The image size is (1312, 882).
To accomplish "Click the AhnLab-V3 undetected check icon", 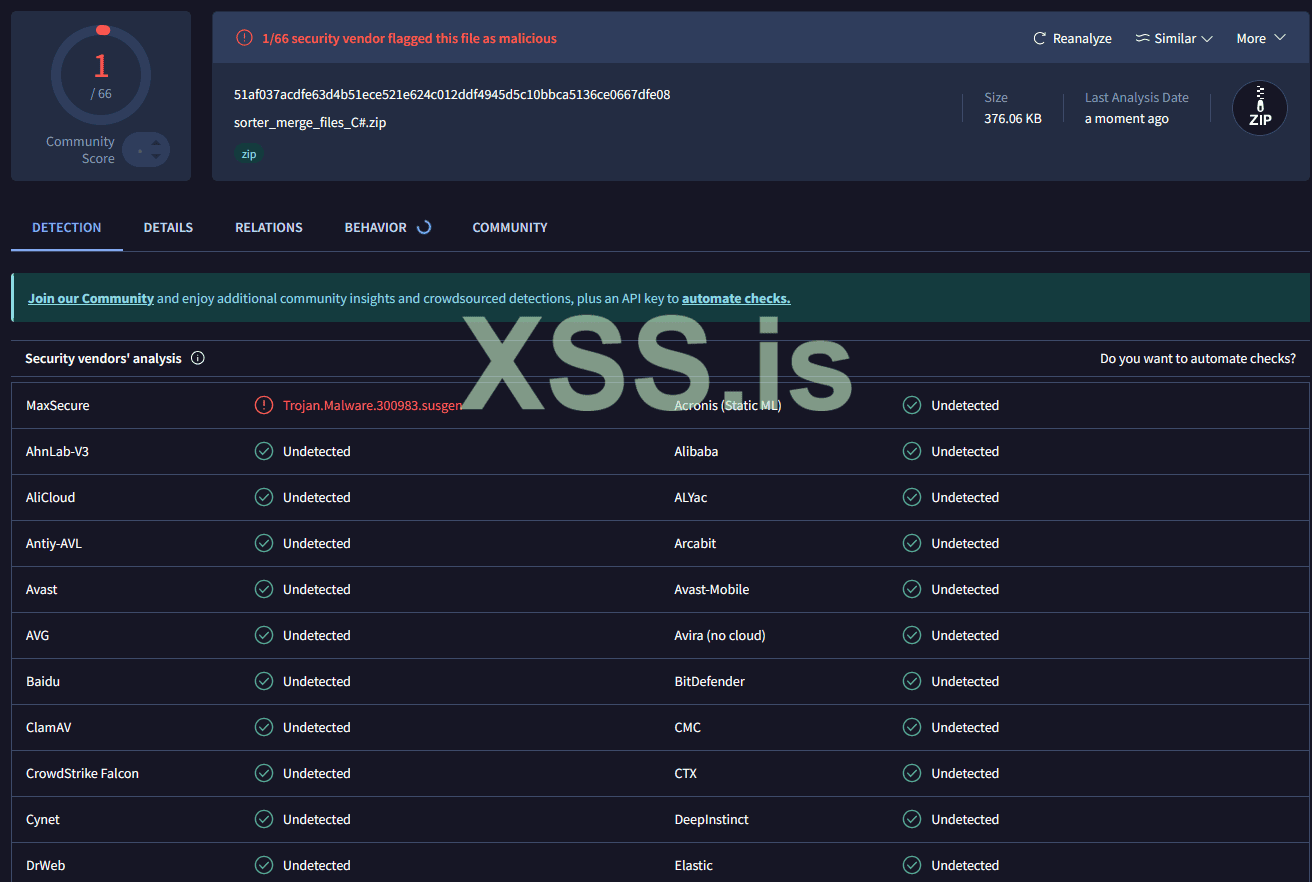I will point(264,451).
